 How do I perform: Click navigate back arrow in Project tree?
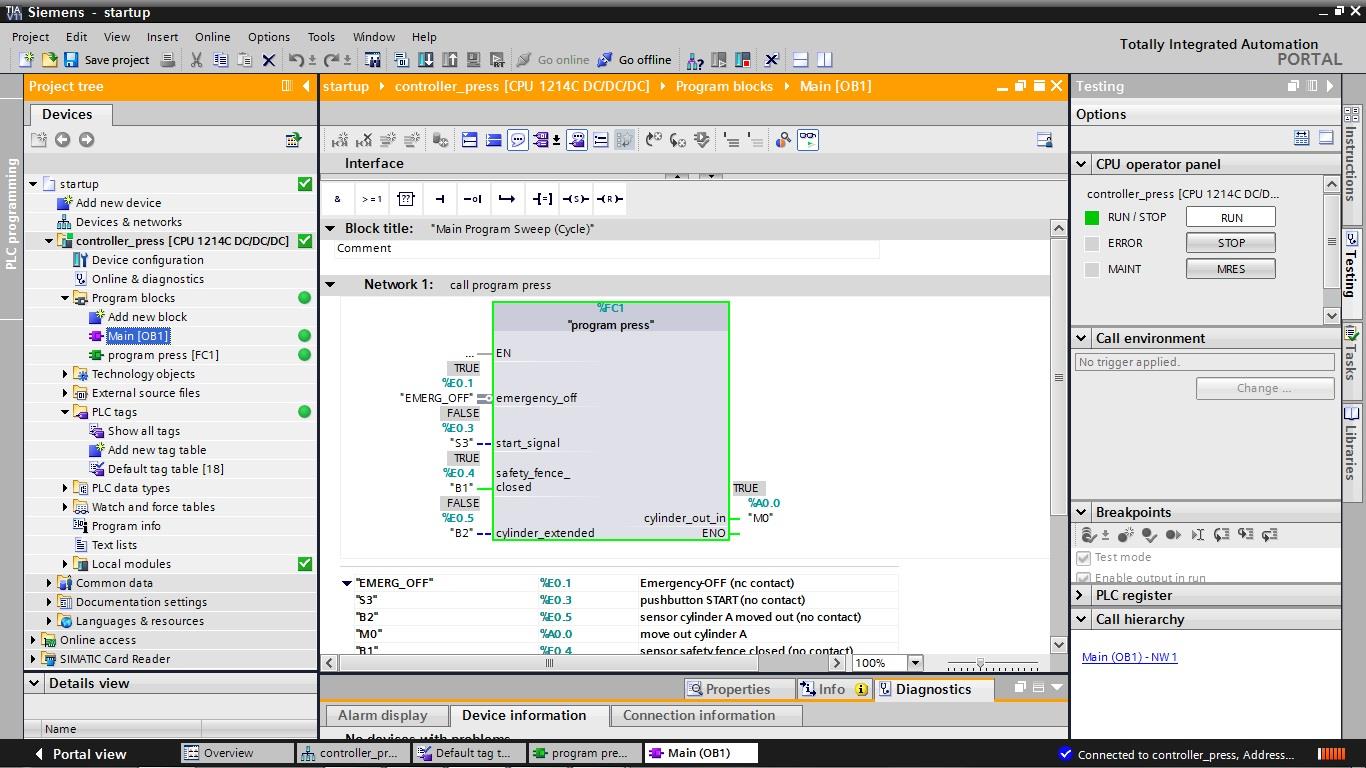pos(63,140)
